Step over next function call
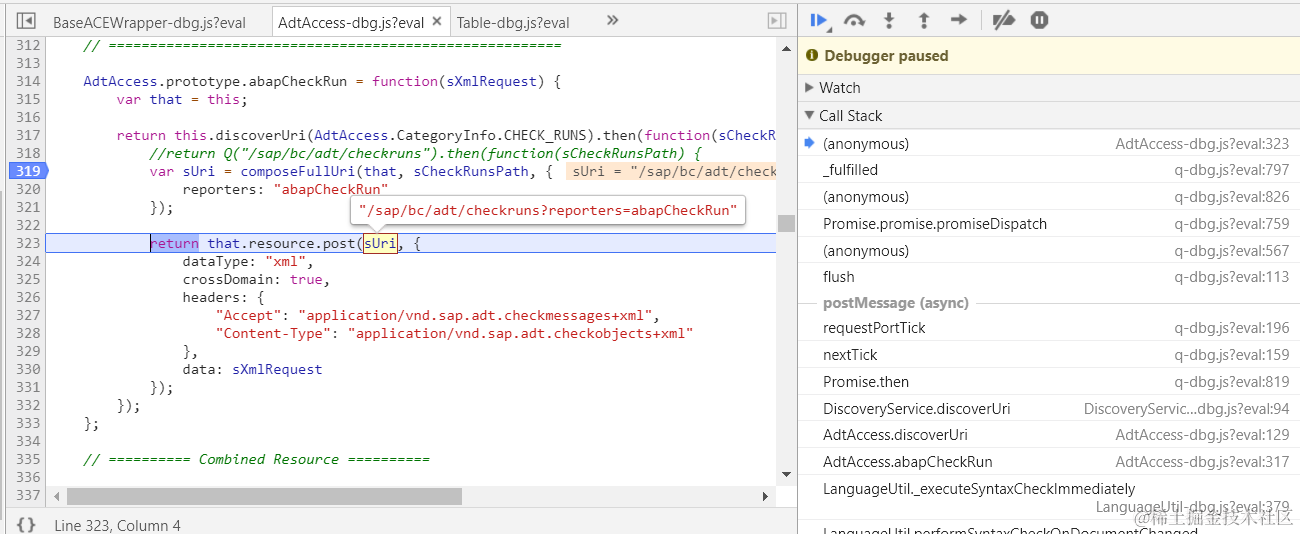1300x534 pixels. point(854,20)
